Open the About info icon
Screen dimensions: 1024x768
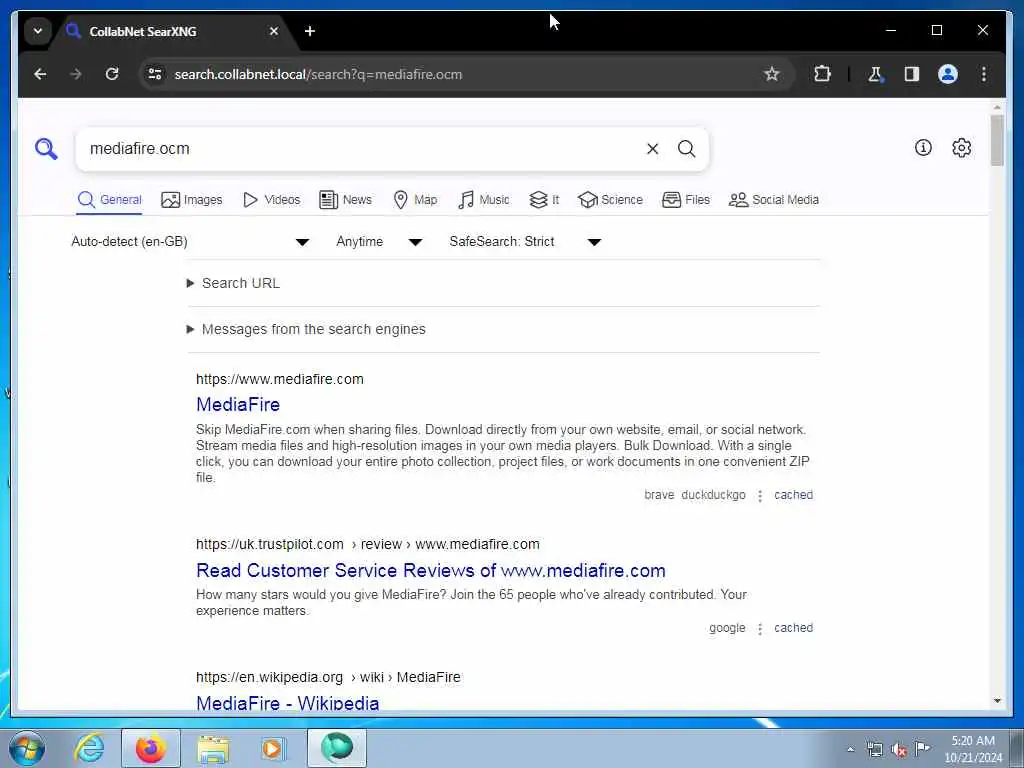point(923,148)
